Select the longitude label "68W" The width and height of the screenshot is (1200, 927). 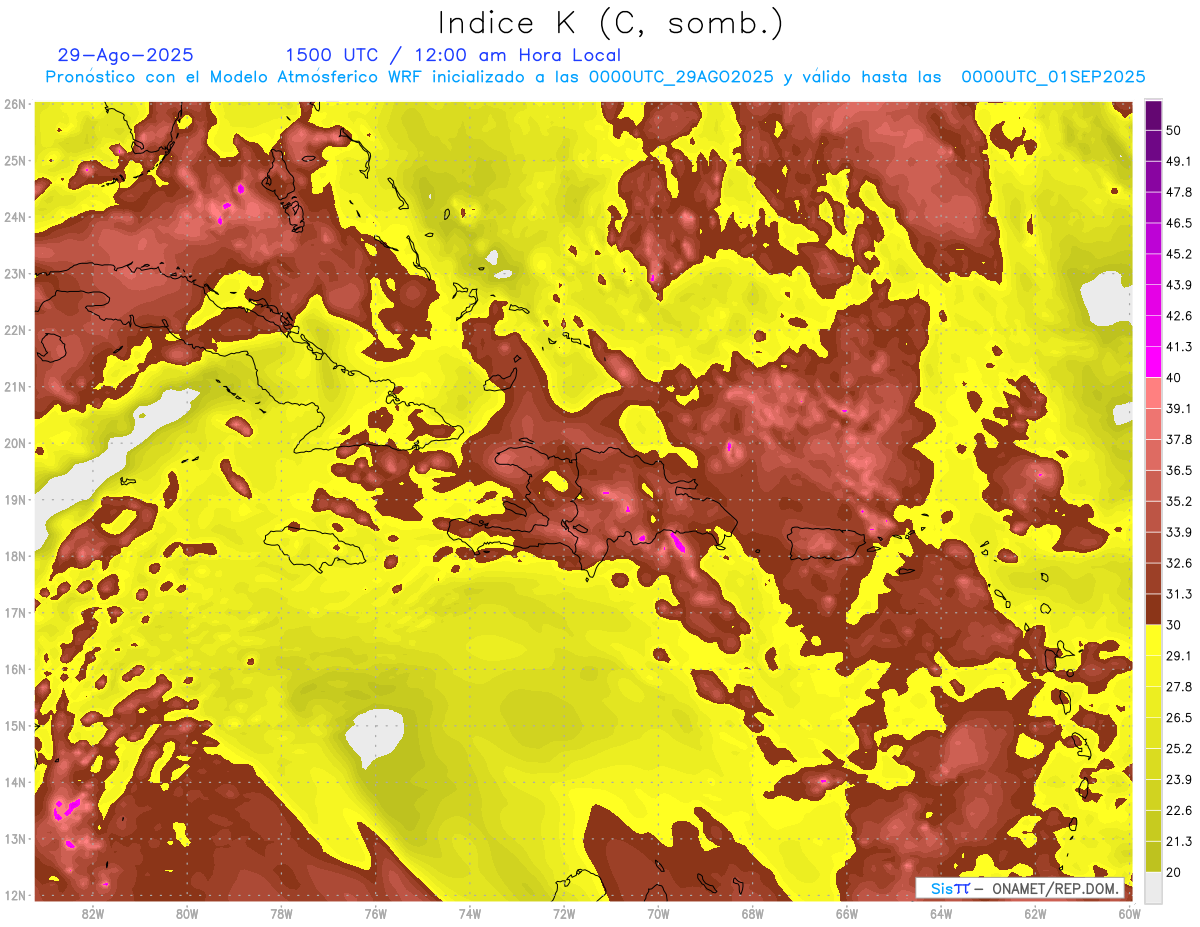[x=752, y=913]
